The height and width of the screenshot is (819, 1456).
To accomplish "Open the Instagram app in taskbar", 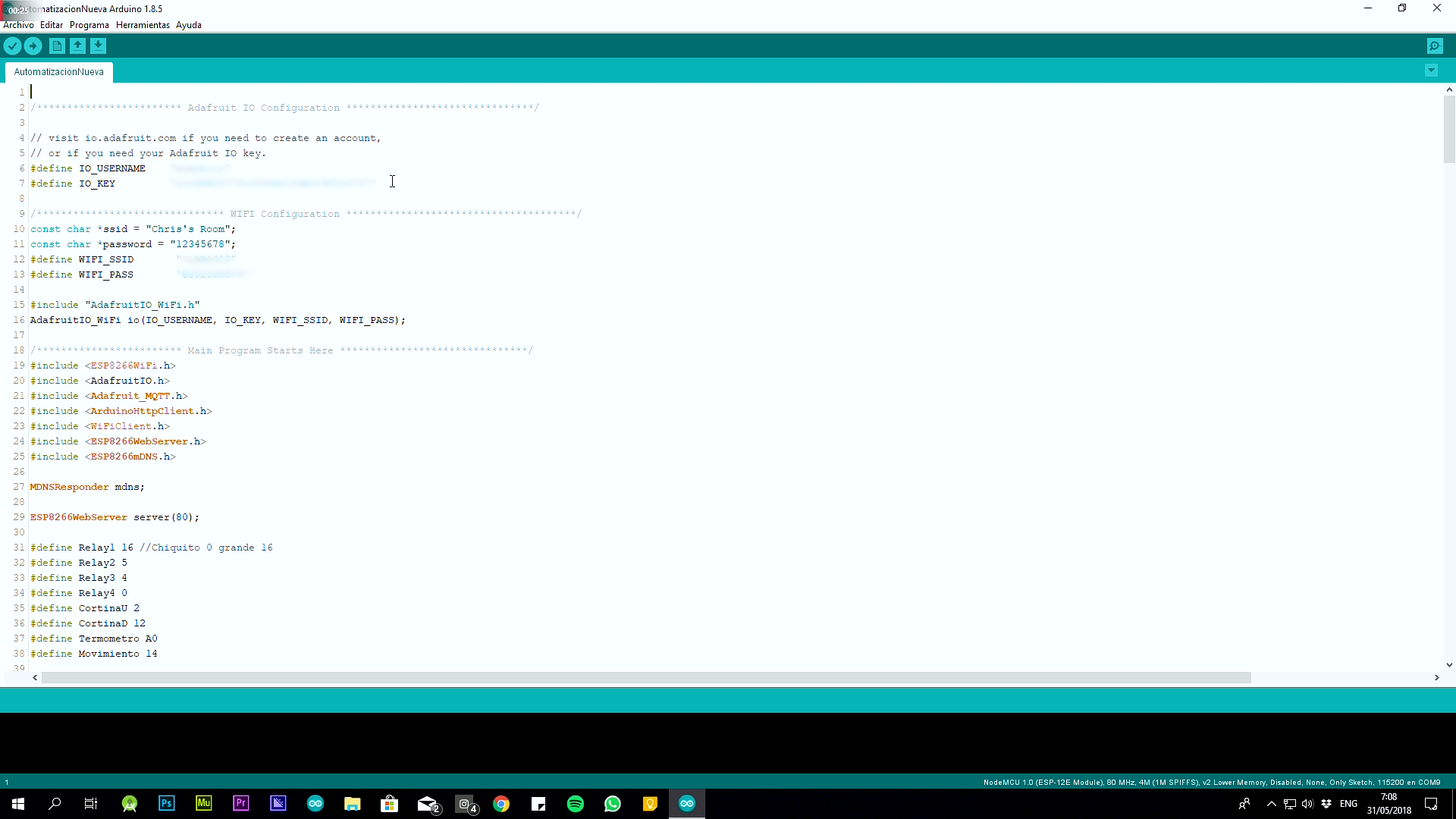I will click(466, 804).
